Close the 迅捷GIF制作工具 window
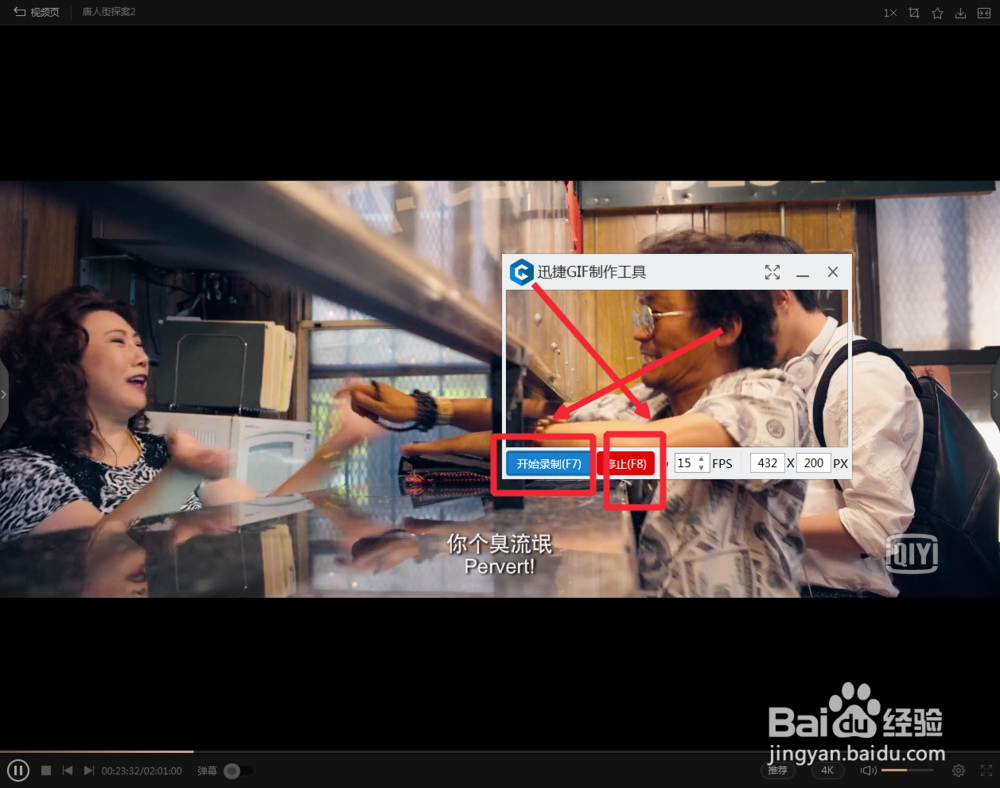Image resolution: width=1000 pixels, height=788 pixels. pos(832,272)
